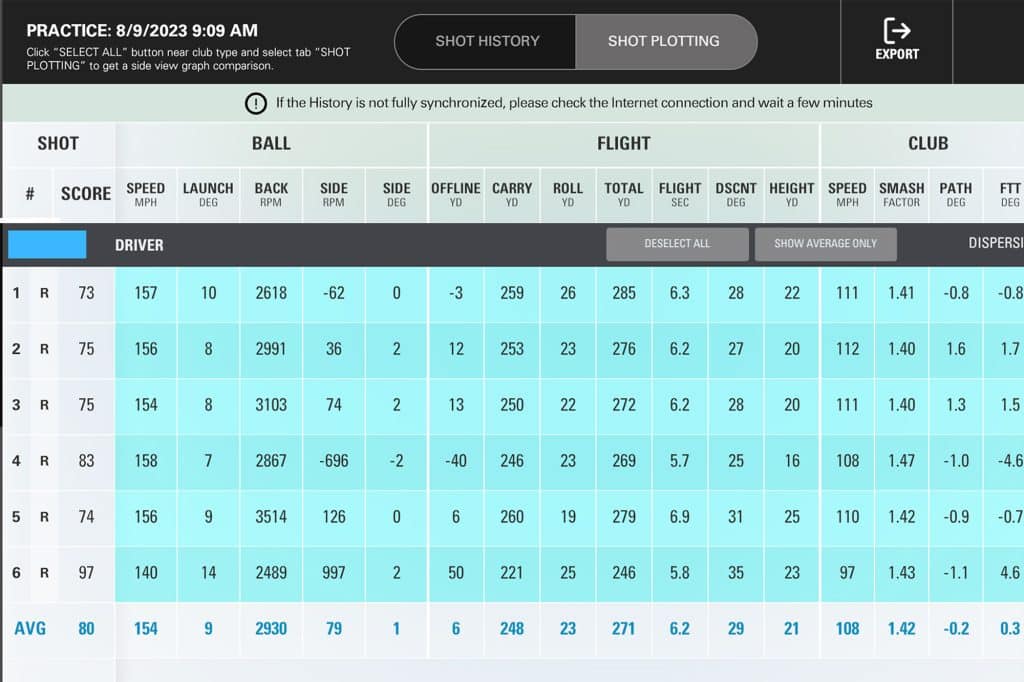Click the Driver club group label

click(x=139, y=245)
